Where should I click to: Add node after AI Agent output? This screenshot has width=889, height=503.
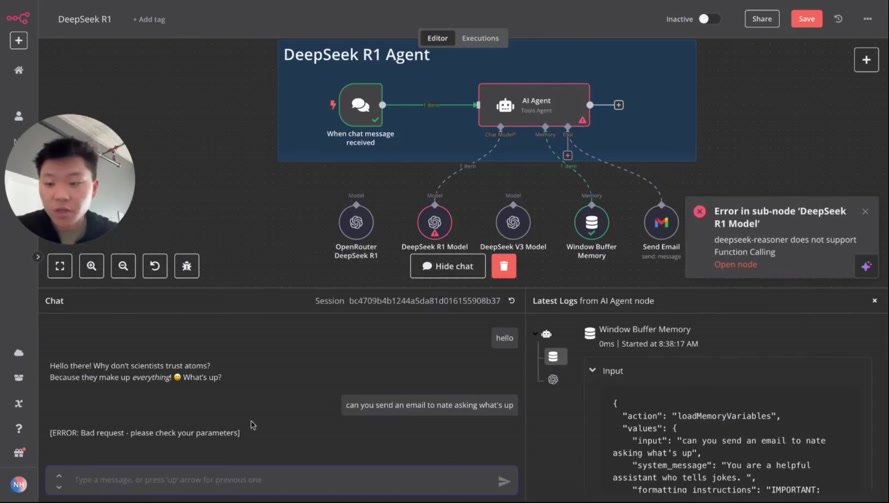619,105
